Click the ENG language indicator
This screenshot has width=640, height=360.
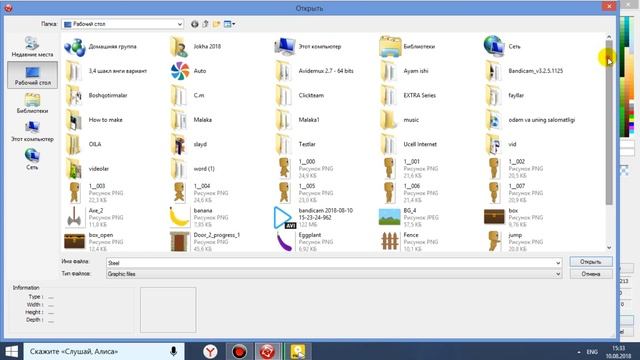point(592,352)
